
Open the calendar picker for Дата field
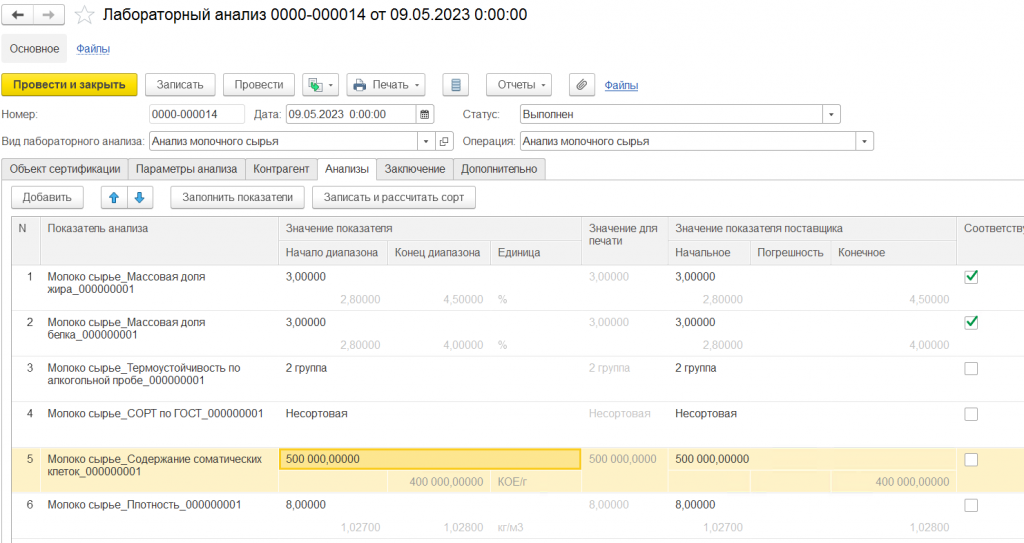pos(424,114)
